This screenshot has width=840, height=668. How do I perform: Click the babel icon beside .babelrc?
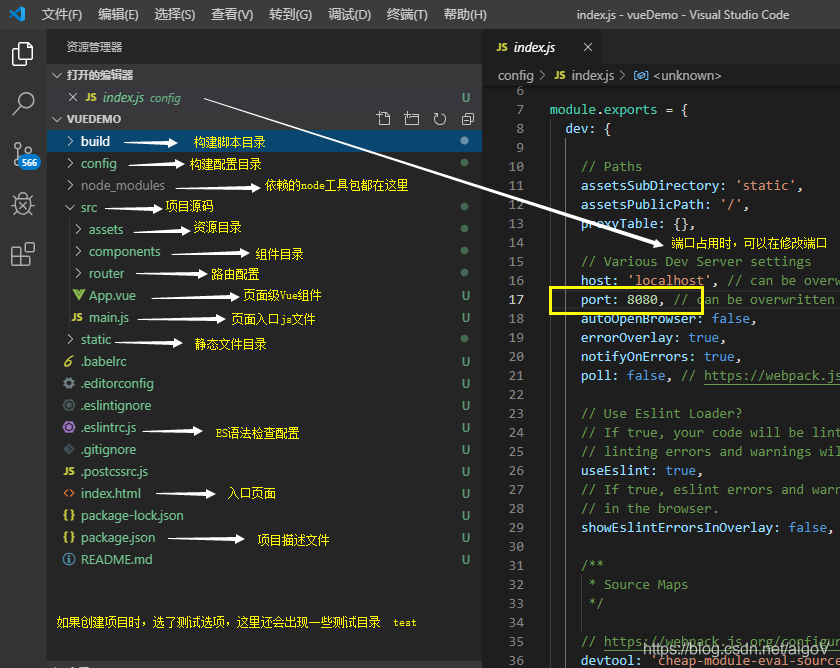pos(69,361)
